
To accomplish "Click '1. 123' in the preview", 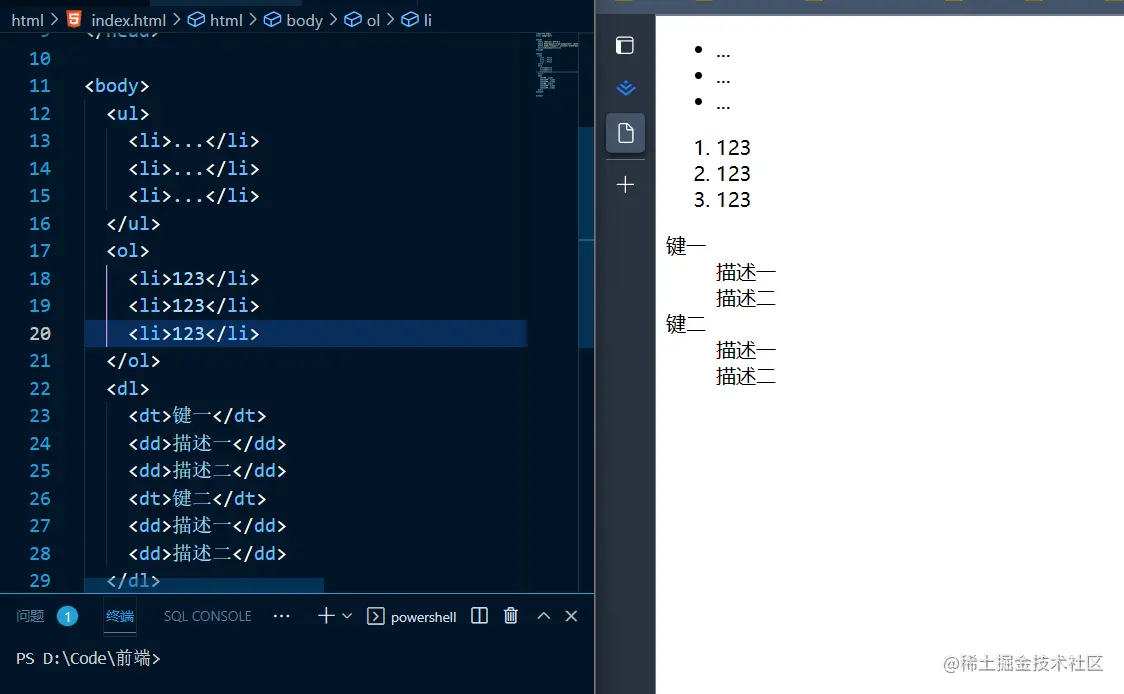I will (722, 148).
